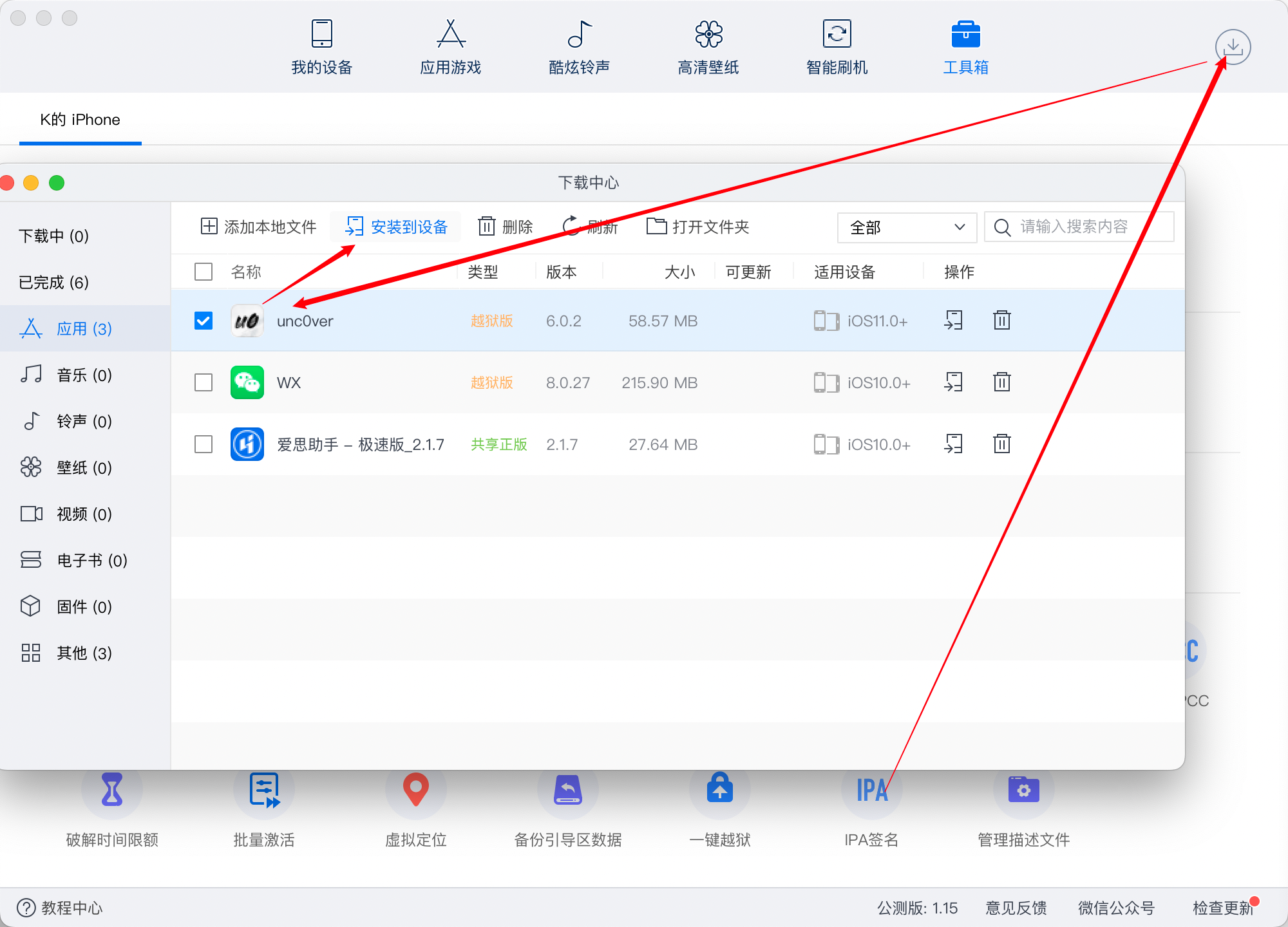This screenshot has height=927, width=1288.
Task: Click the install-to-device icon in unc0ver row
Action: tap(953, 320)
